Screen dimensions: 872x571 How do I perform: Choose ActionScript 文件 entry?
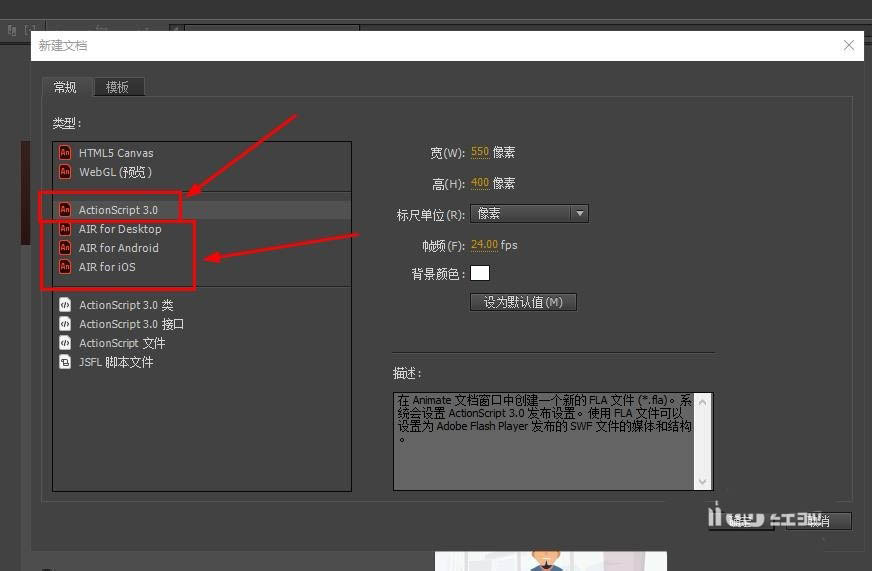coord(202,343)
